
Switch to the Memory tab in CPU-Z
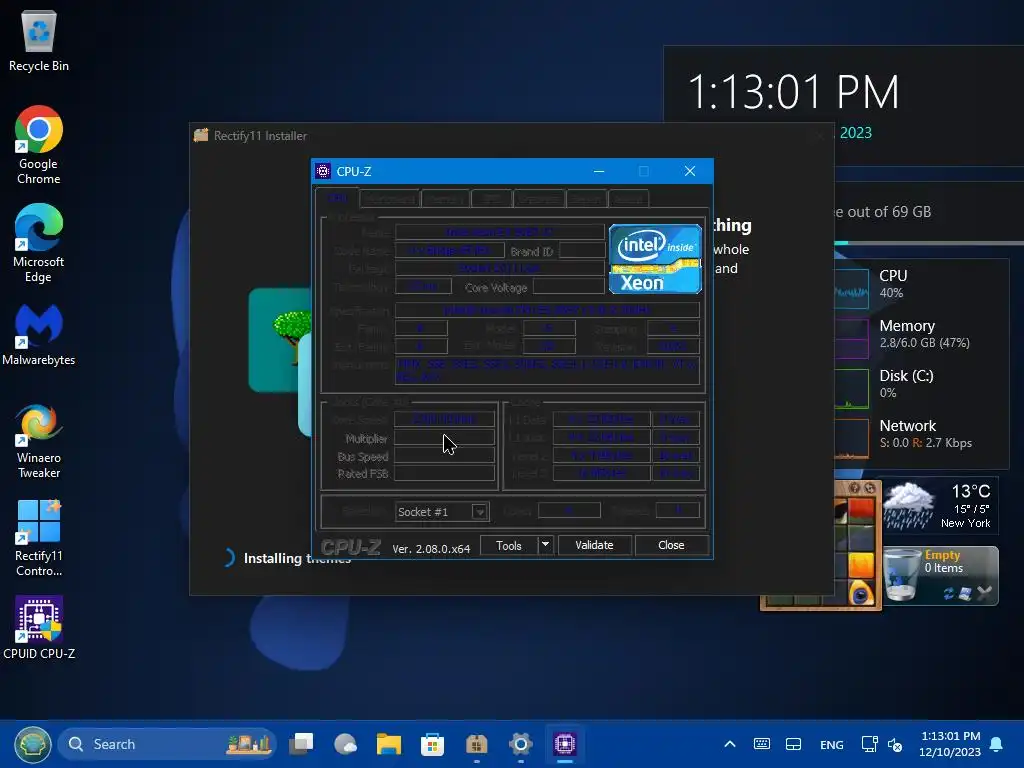(445, 199)
